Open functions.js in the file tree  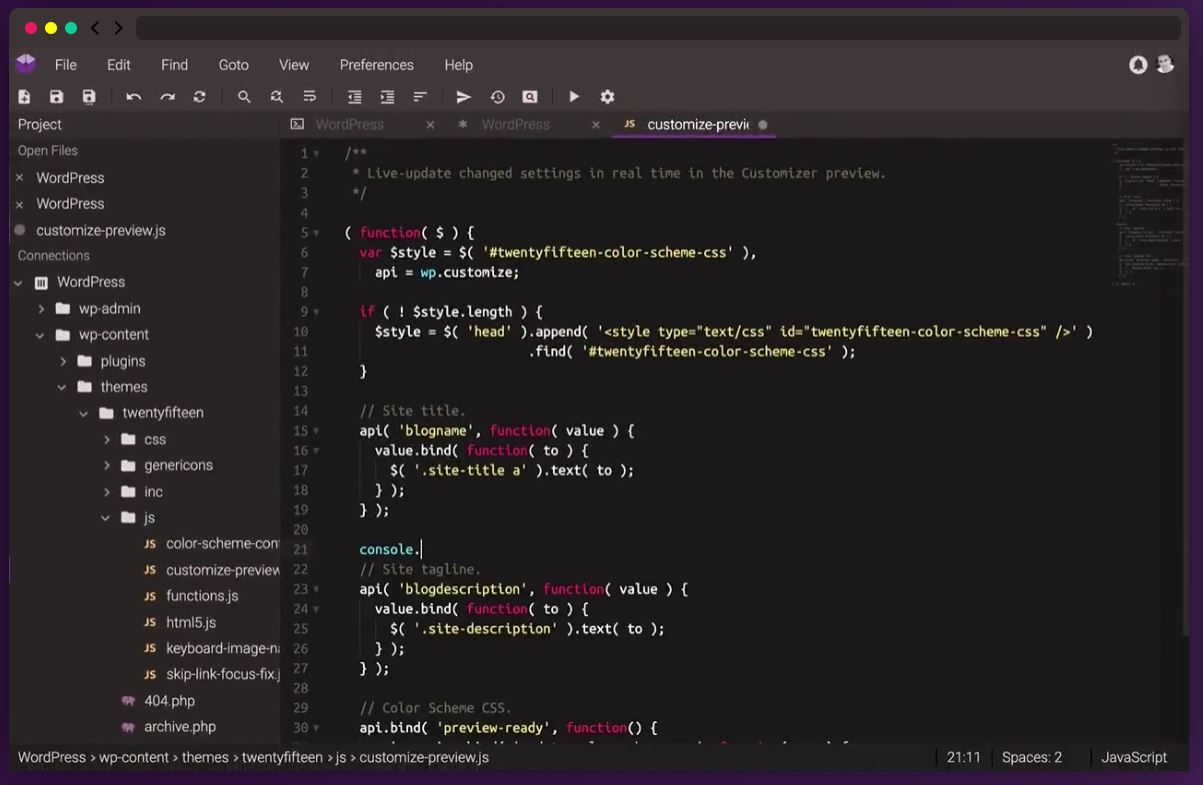pyautogui.click(x=202, y=596)
